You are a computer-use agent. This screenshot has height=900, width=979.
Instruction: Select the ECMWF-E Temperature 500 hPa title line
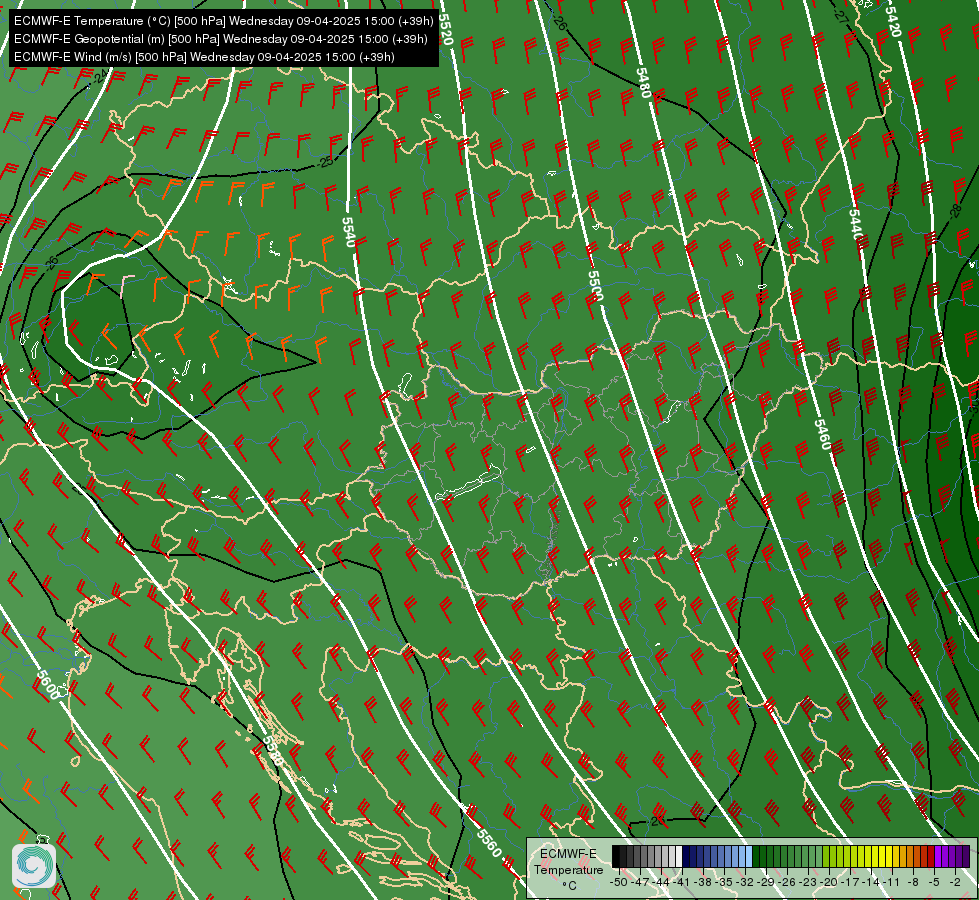[224, 21]
